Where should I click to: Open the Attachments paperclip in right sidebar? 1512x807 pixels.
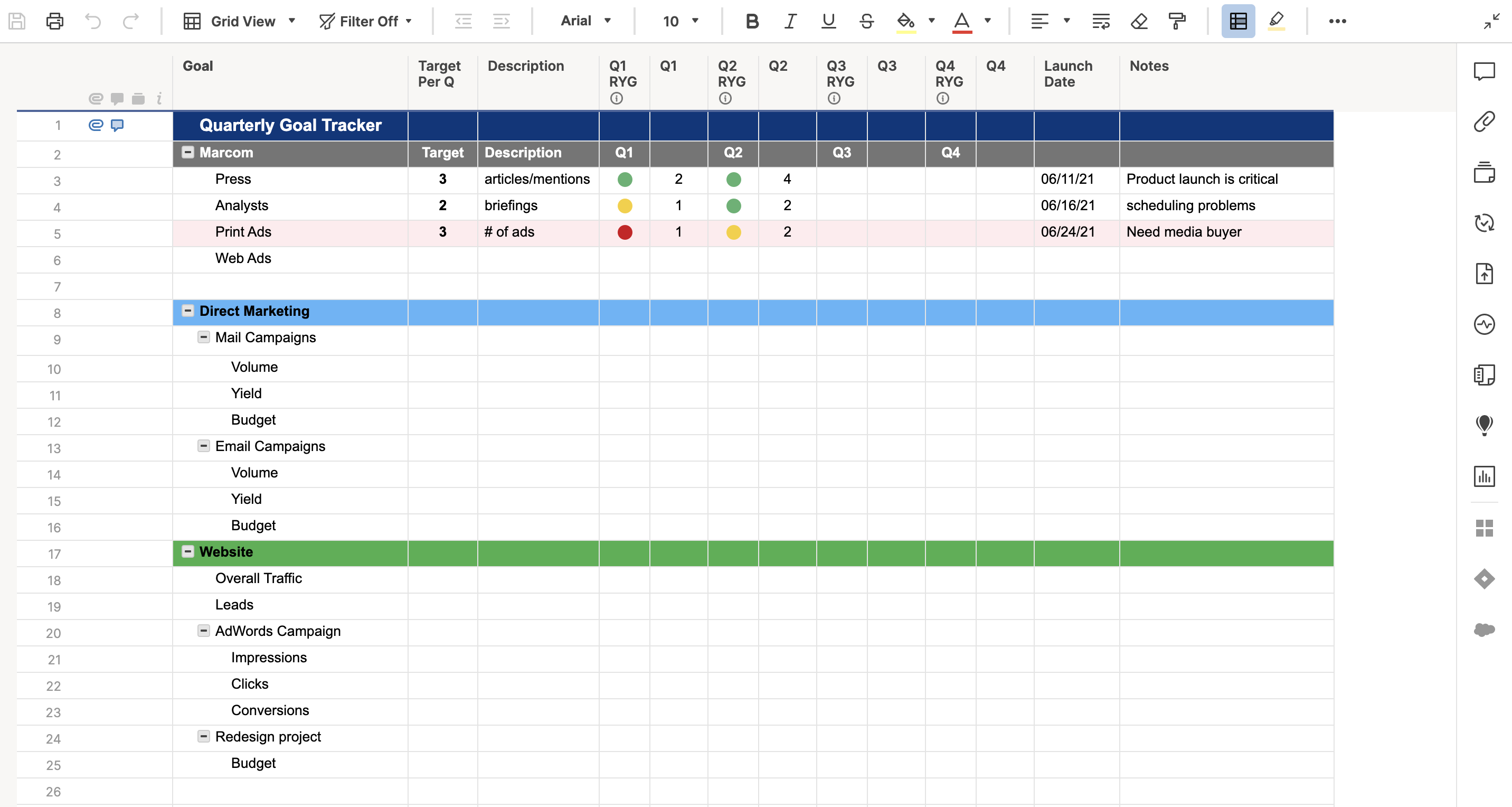1484,121
